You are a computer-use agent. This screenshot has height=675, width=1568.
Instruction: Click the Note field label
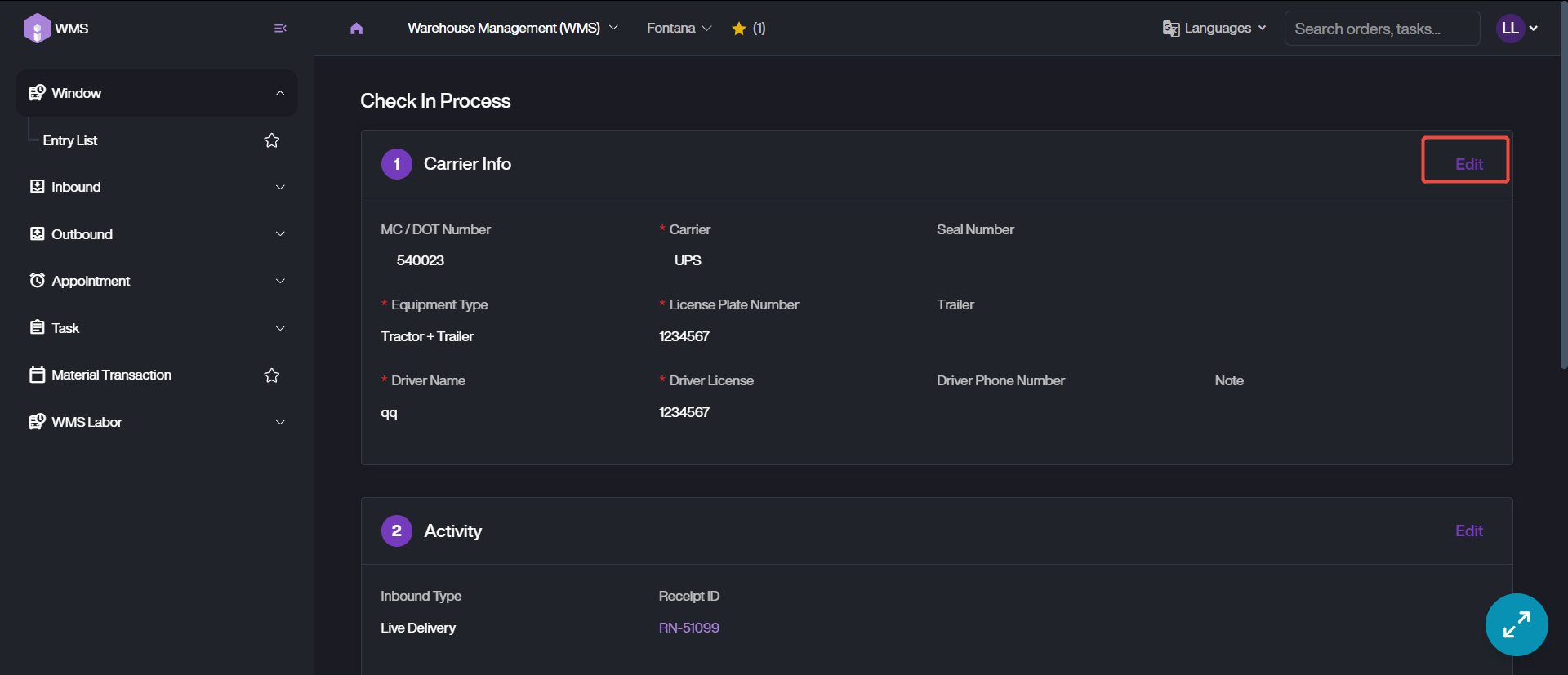pyautogui.click(x=1229, y=380)
